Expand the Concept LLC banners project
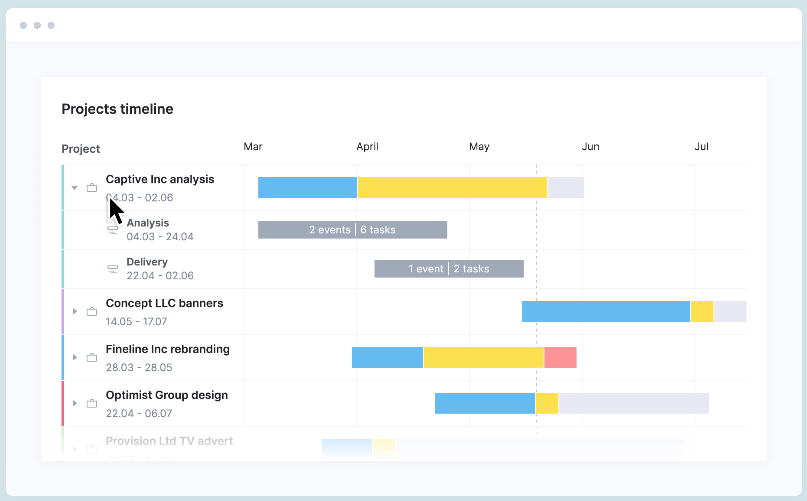Screen dimensions: 807x501 [74, 312]
